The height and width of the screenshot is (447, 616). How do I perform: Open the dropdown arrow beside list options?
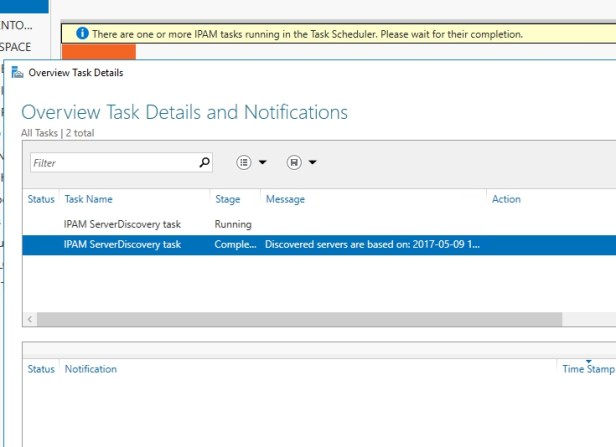pos(263,162)
